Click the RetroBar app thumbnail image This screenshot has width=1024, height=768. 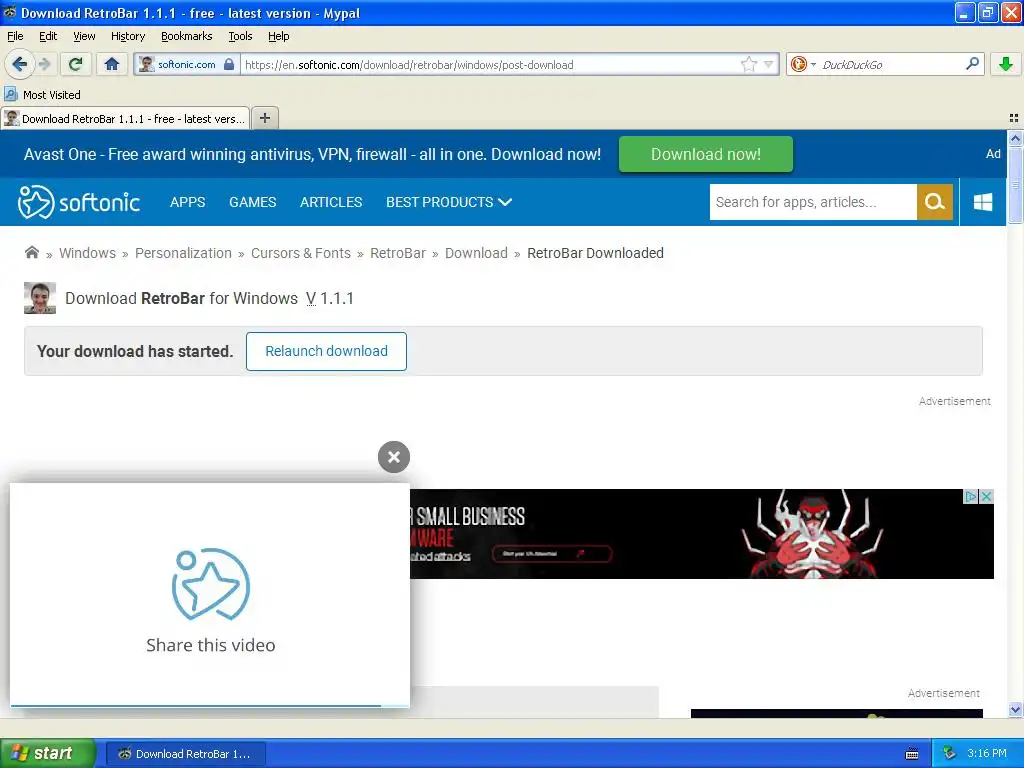tap(40, 298)
